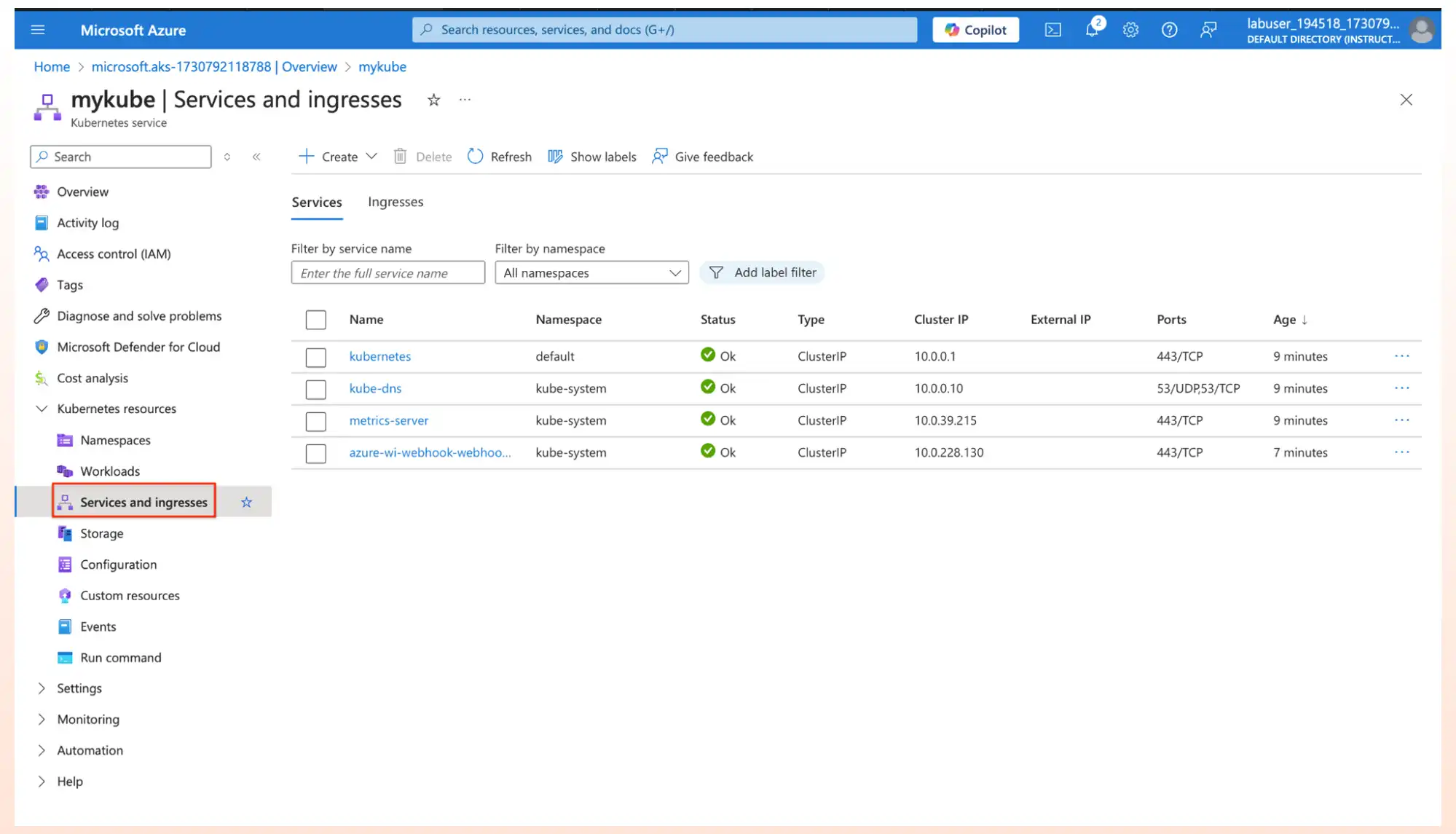Collapse the Kubernetes resources section
This screenshot has width=1456, height=834.
(x=42, y=409)
